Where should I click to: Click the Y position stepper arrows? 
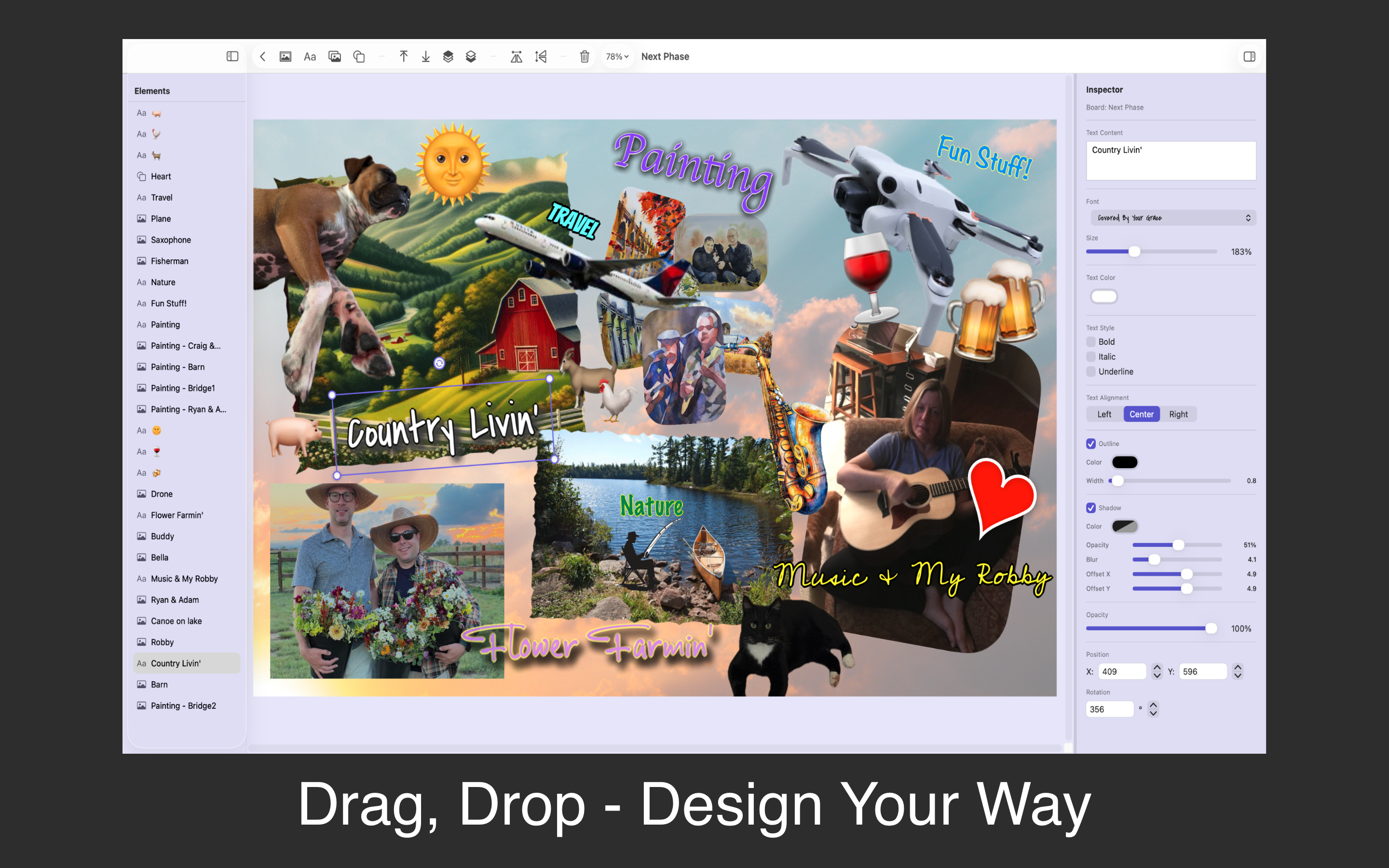point(1238,671)
